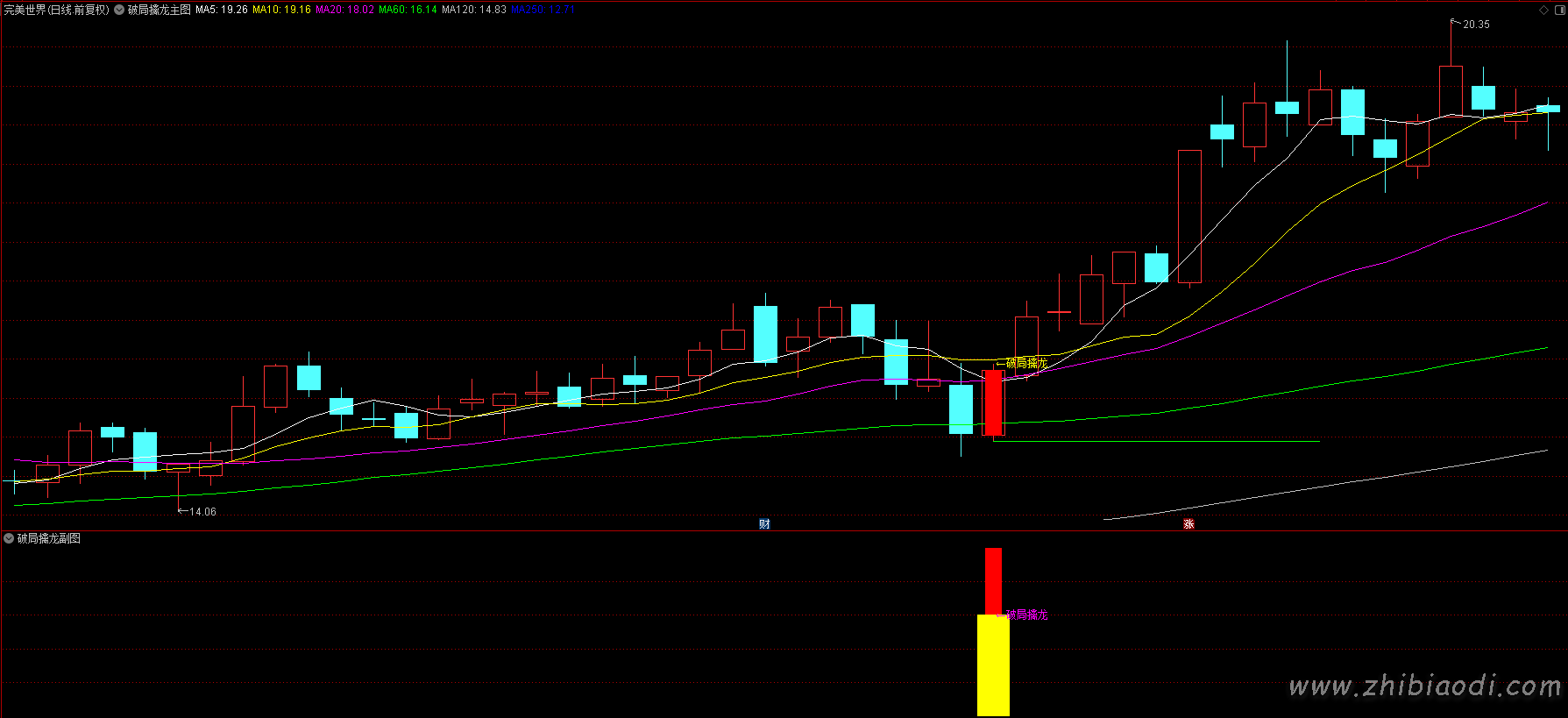The height and width of the screenshot is (718, 1568).
Task: Click the 完美世界 (日线 前复权) stock title
Action: pyautogui.click(x=56, y=10)
